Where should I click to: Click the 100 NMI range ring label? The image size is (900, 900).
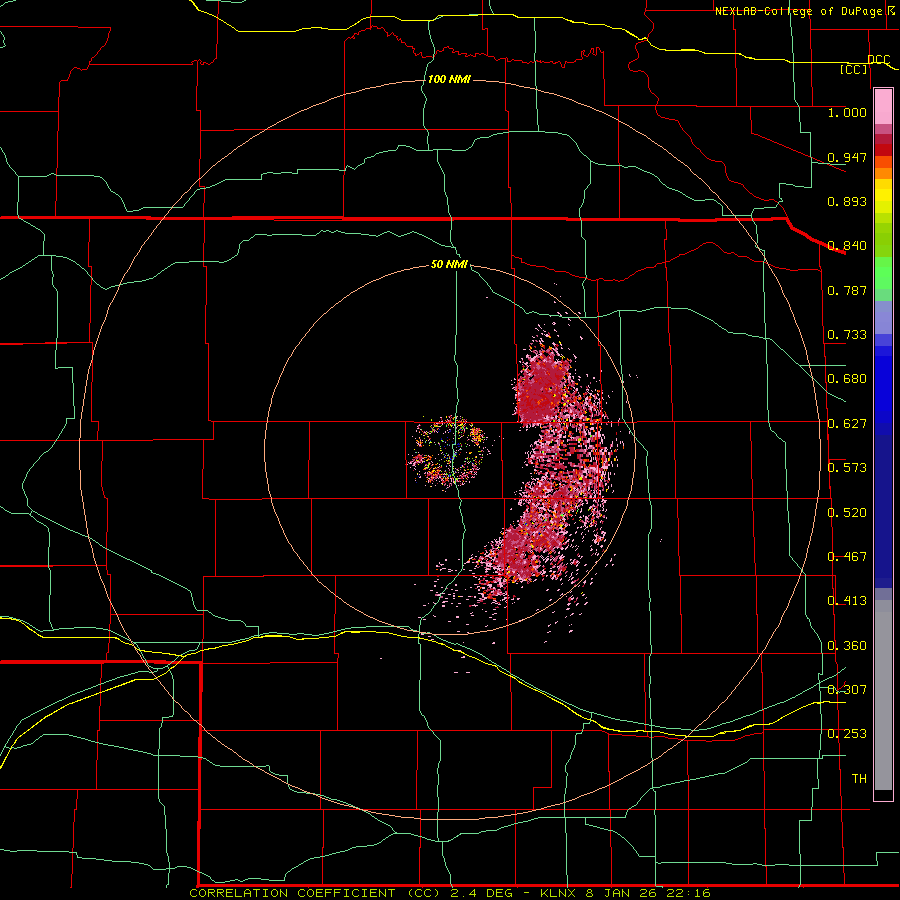pos(449,79)
